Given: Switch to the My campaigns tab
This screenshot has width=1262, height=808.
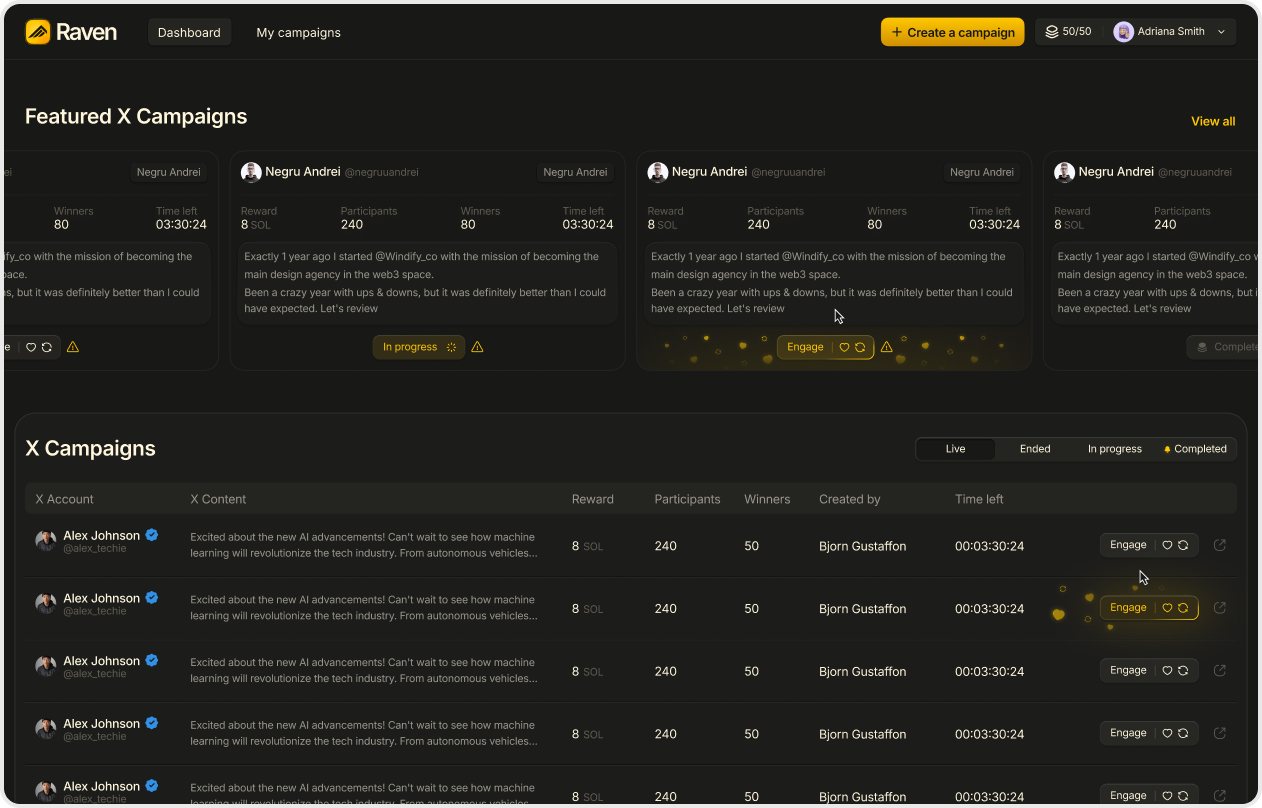Looking at the screenshot, I should pos(298,32).
